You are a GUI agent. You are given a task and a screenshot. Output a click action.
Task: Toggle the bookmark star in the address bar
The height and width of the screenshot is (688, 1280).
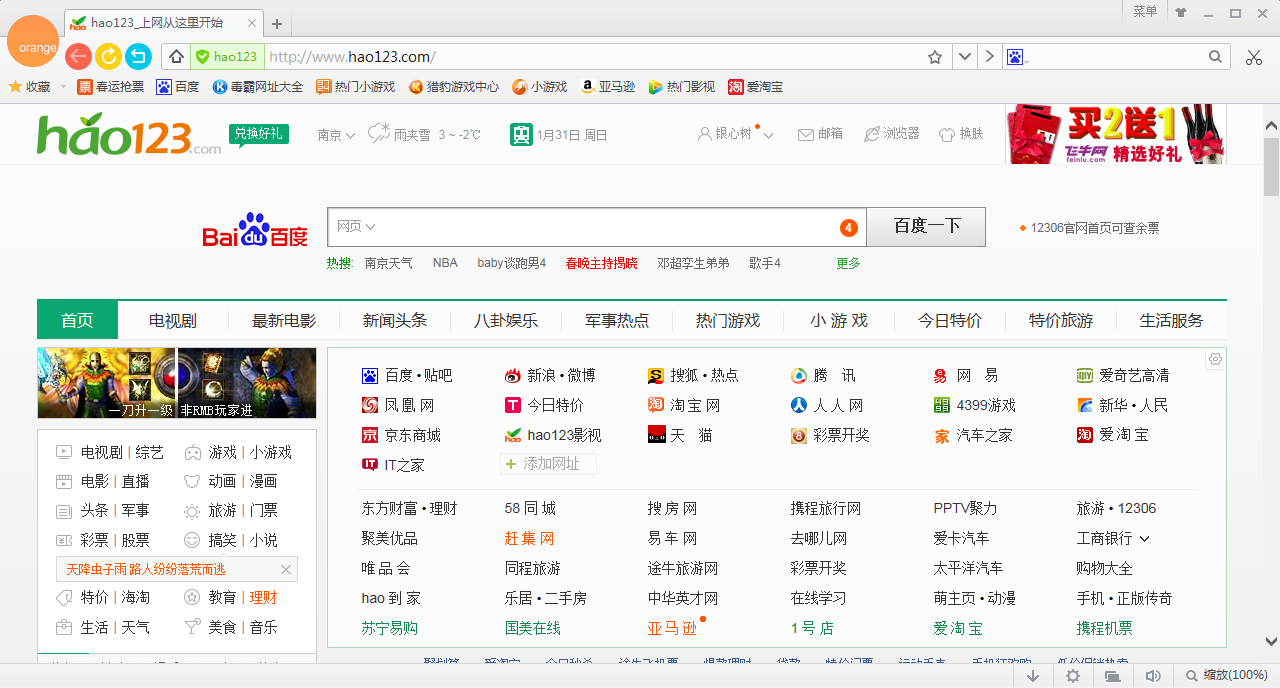pos(935,57)
